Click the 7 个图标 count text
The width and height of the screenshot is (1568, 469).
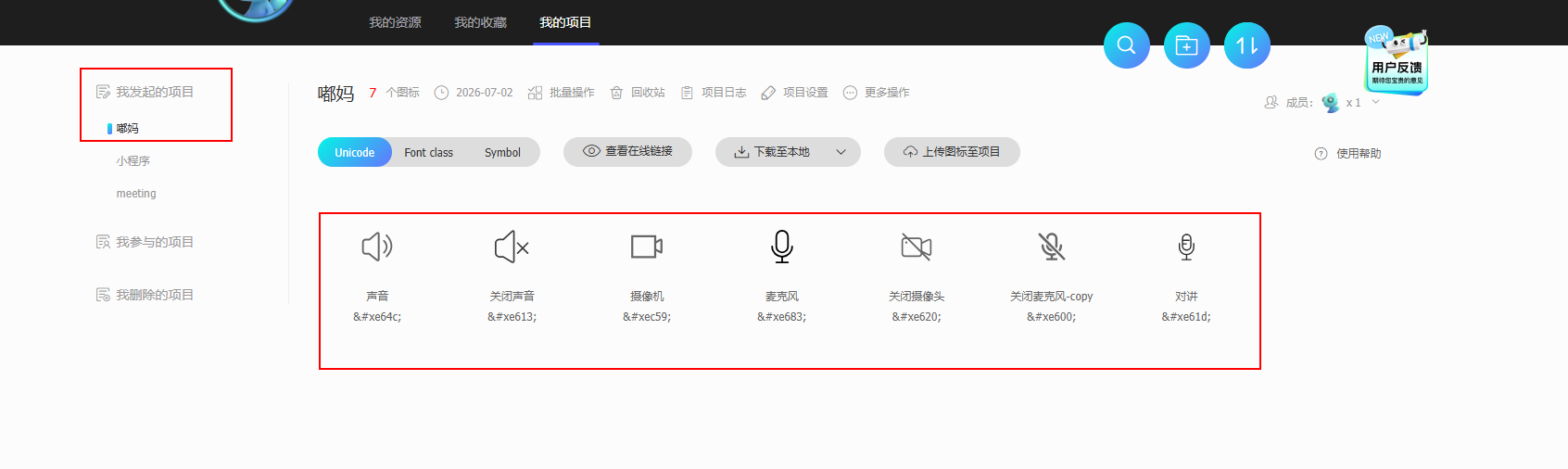(x=394, y=93)
